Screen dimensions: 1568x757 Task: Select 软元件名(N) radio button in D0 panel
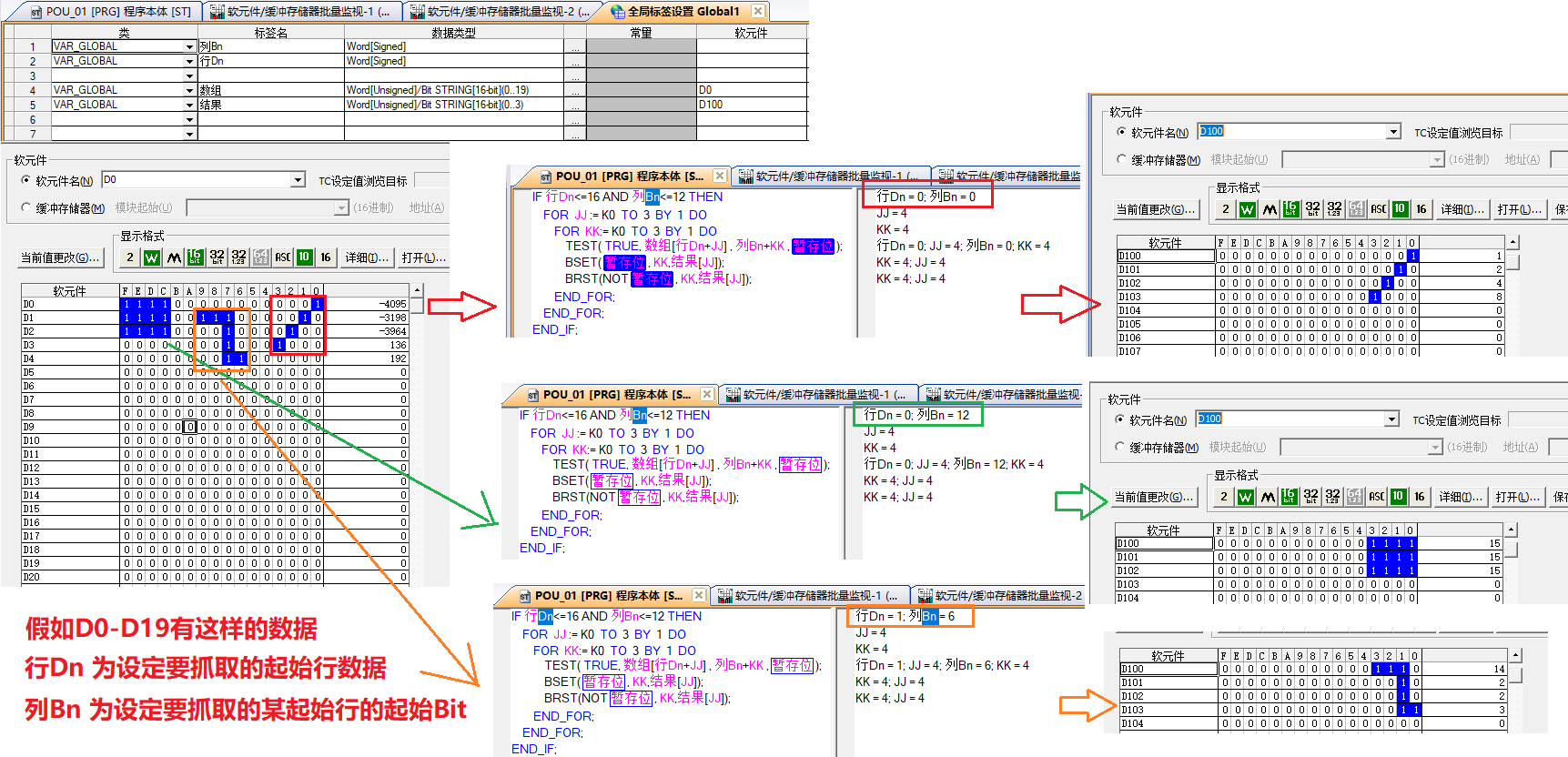(x=26, y=181)
